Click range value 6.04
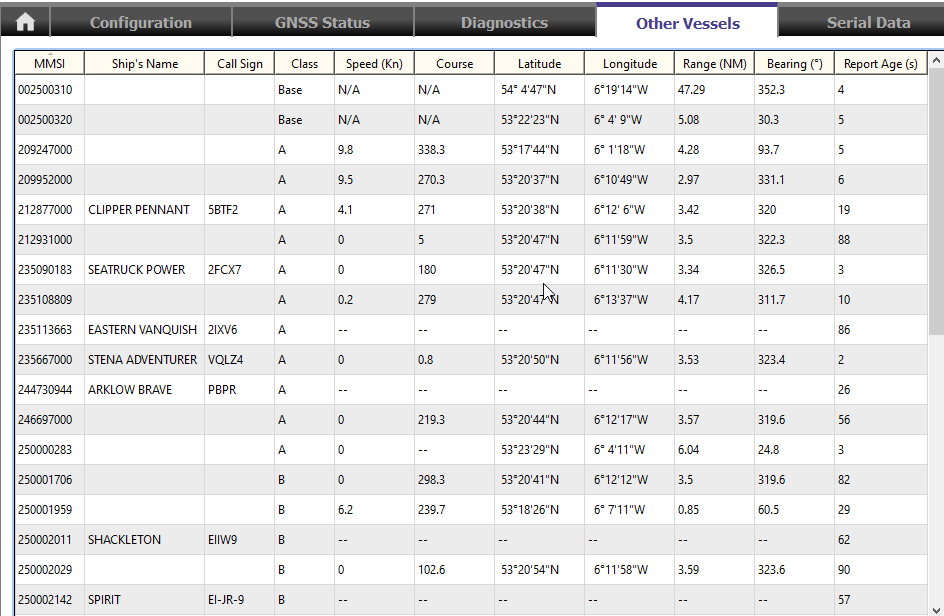The height and width of the screenshot is (616, 944). point(688,450)
